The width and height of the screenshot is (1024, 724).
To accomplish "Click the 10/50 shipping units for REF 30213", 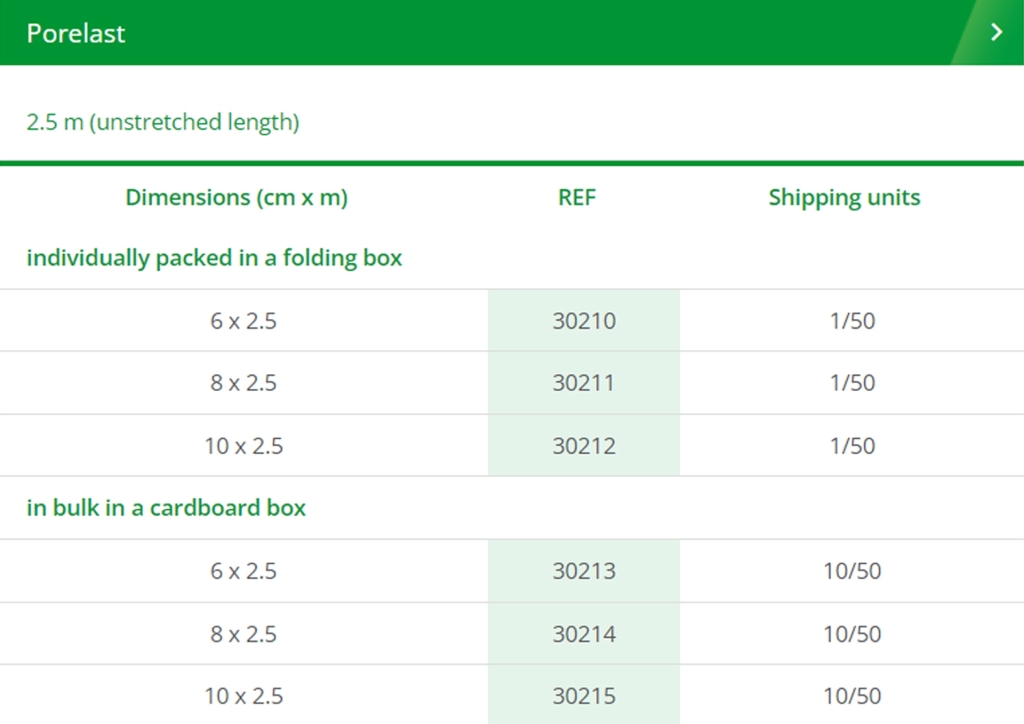I will [852, 571].
